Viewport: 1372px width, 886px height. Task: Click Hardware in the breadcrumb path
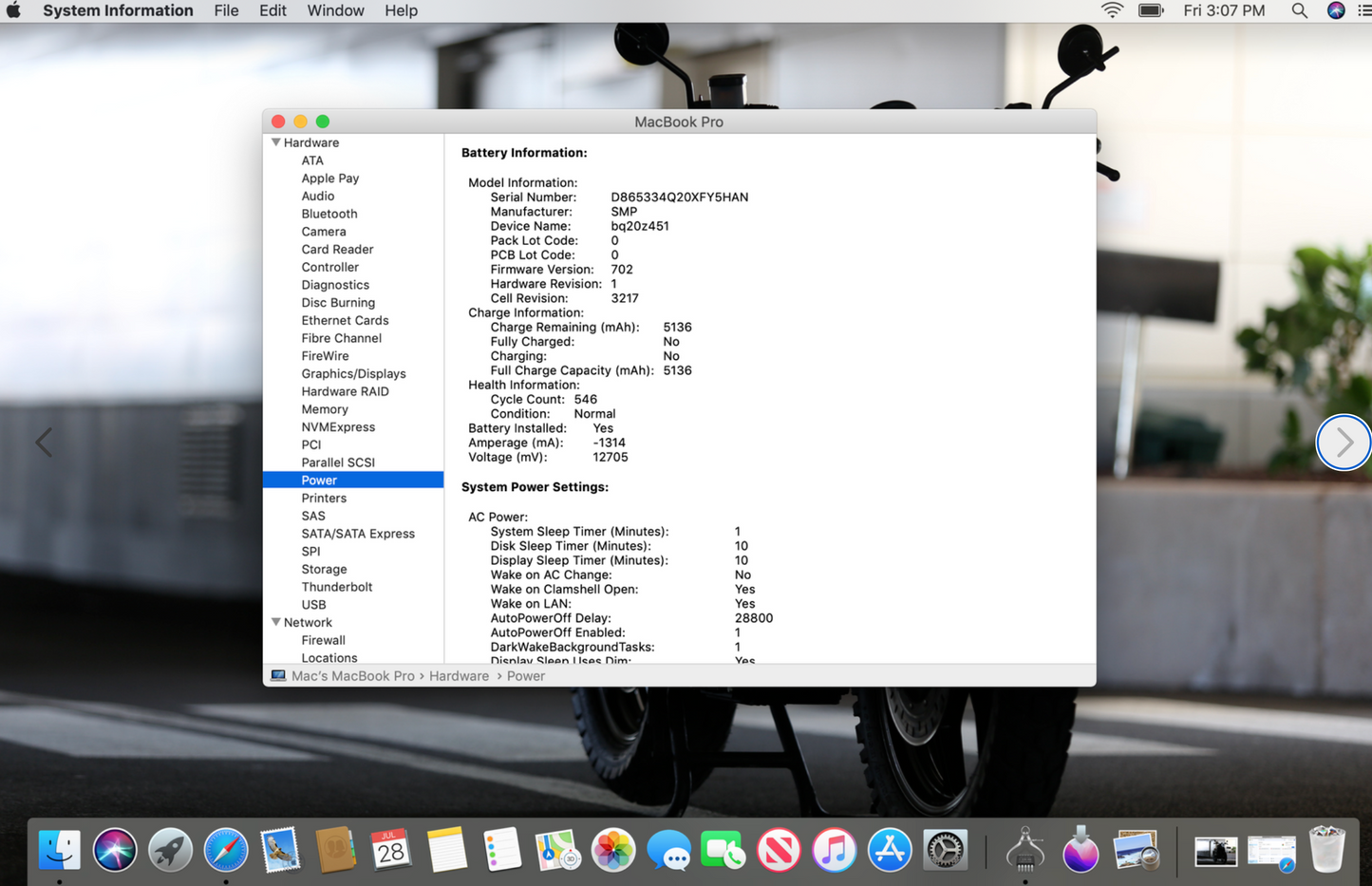(x=459, y=675)
